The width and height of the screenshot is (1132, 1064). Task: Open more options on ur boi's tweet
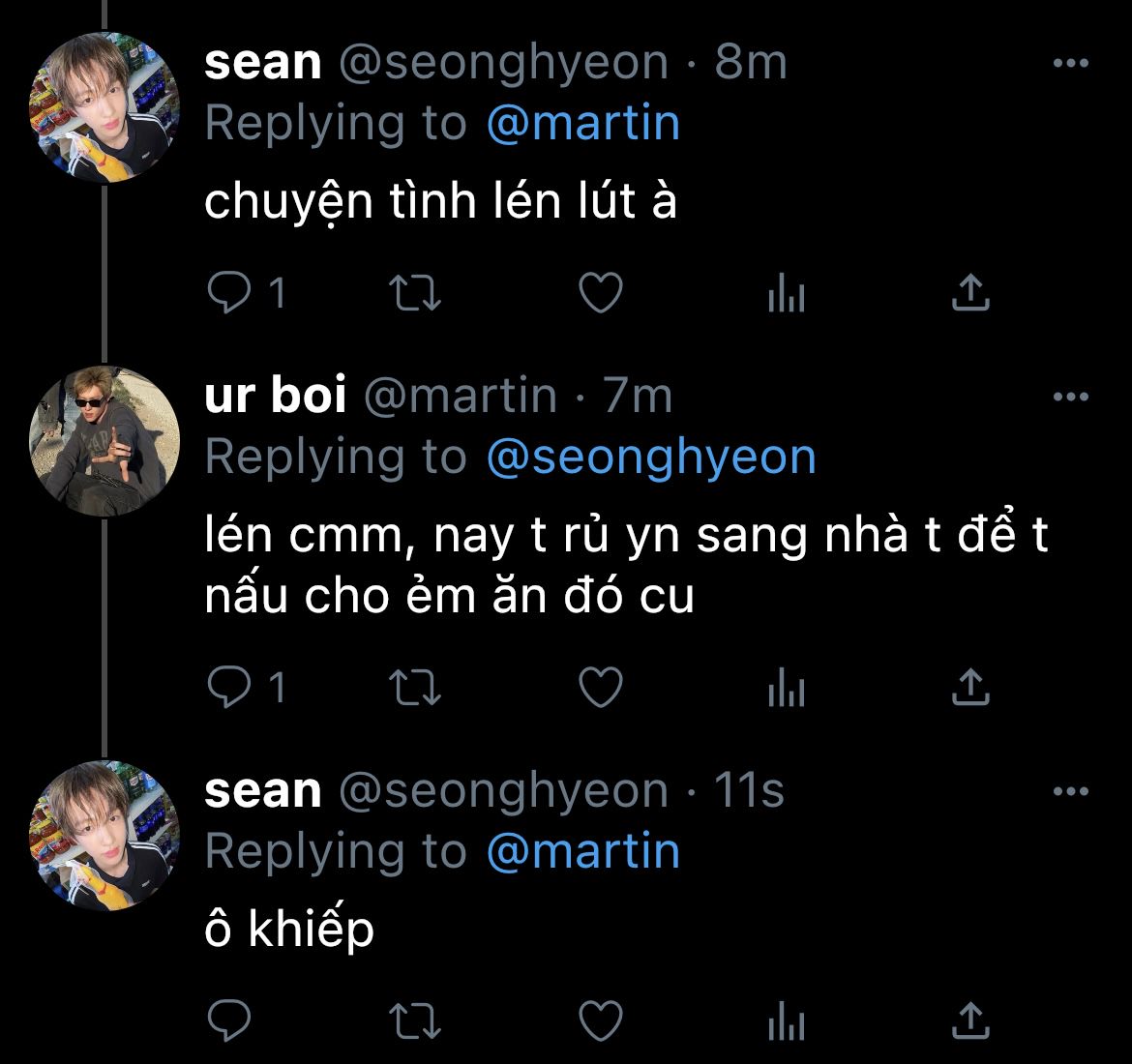[x=1070, y=397]
